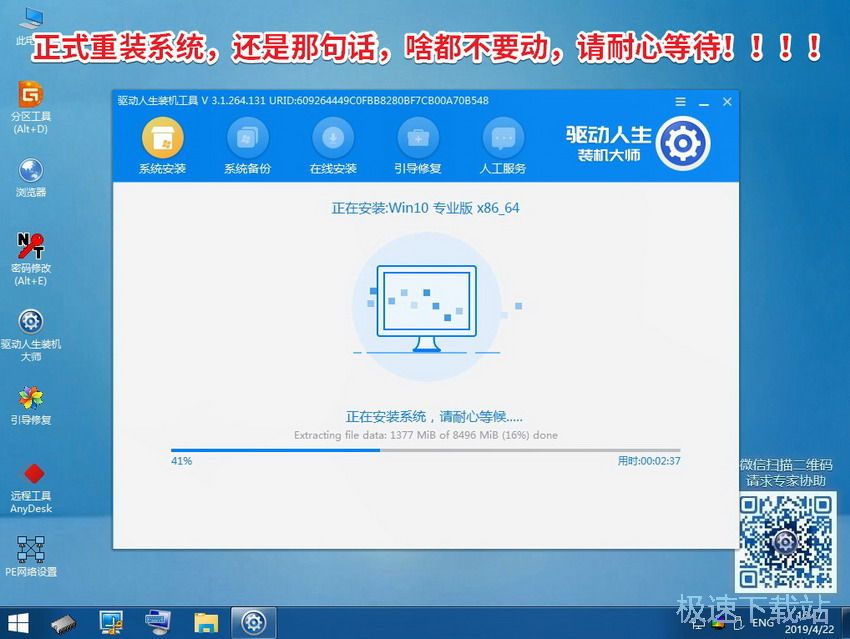Click the Extracting file data status text
Viewport: 850px width, 639px height.
(x=426, y=435)
